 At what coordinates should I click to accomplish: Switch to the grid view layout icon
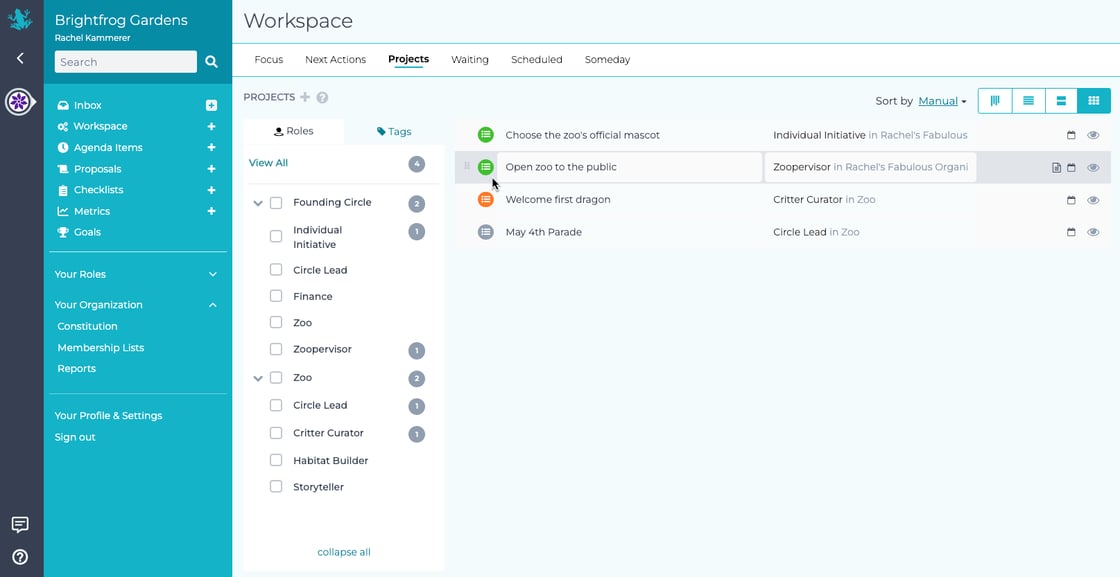(1093, 101)
